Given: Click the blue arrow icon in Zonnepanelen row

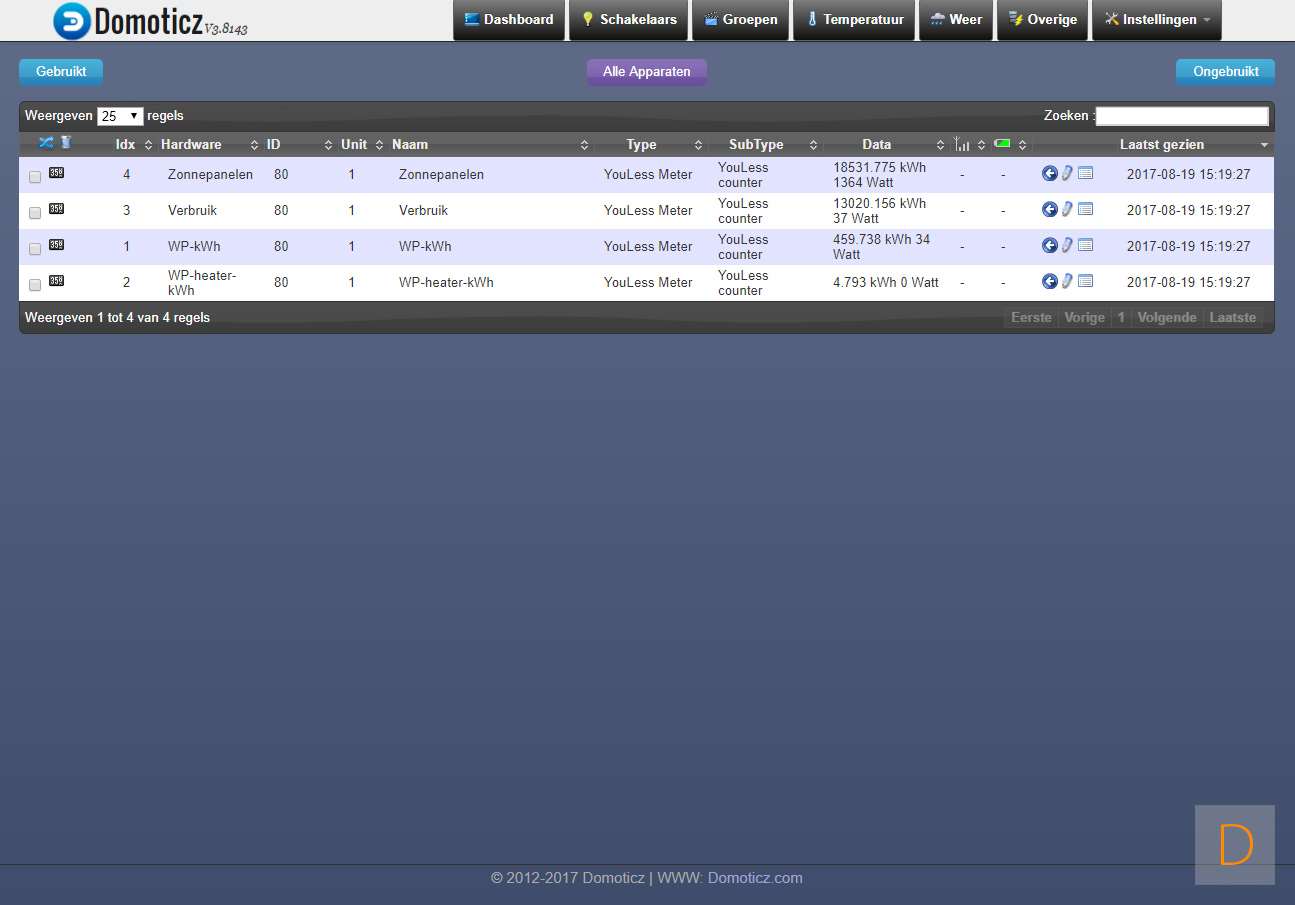Looking at the screenshot, I should click(x=1049, y=174).
